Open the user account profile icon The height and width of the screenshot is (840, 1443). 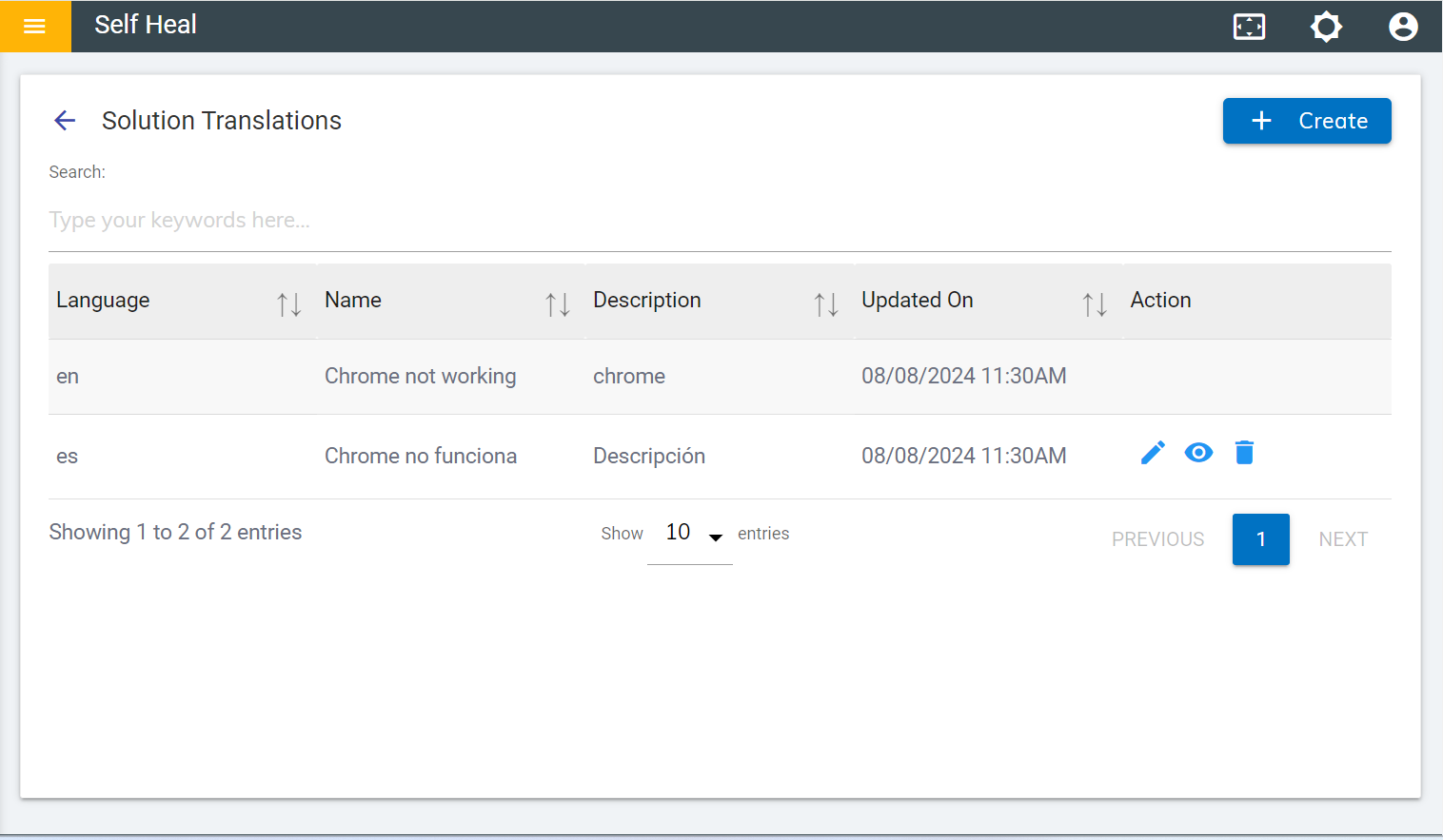coord(1402,26)
